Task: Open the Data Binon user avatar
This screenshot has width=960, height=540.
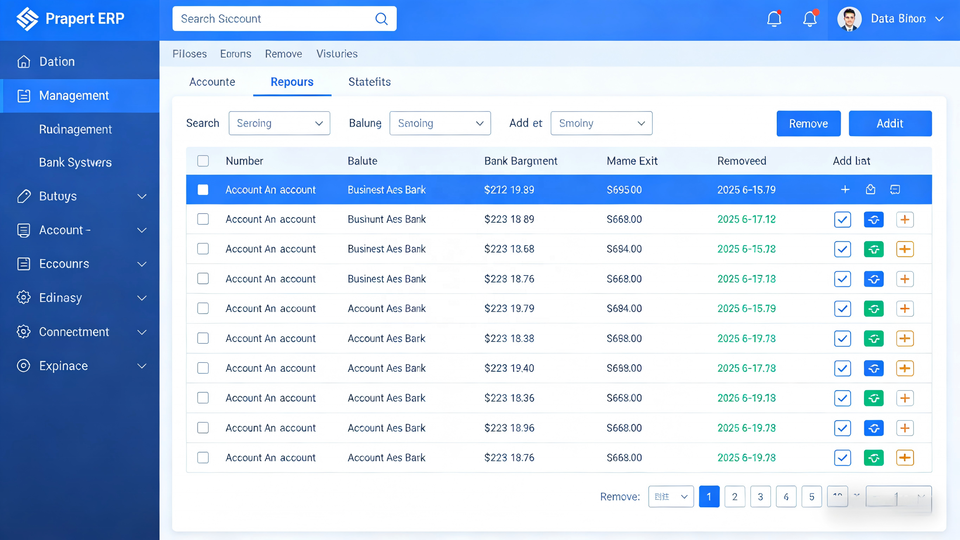Action: pos(849,19)
